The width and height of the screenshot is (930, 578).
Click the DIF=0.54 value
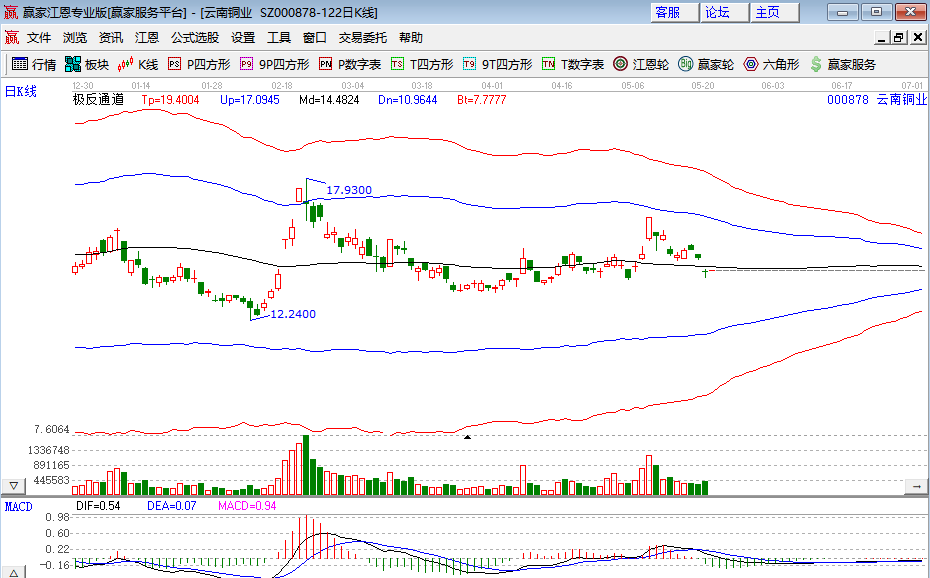pos(98,506)
